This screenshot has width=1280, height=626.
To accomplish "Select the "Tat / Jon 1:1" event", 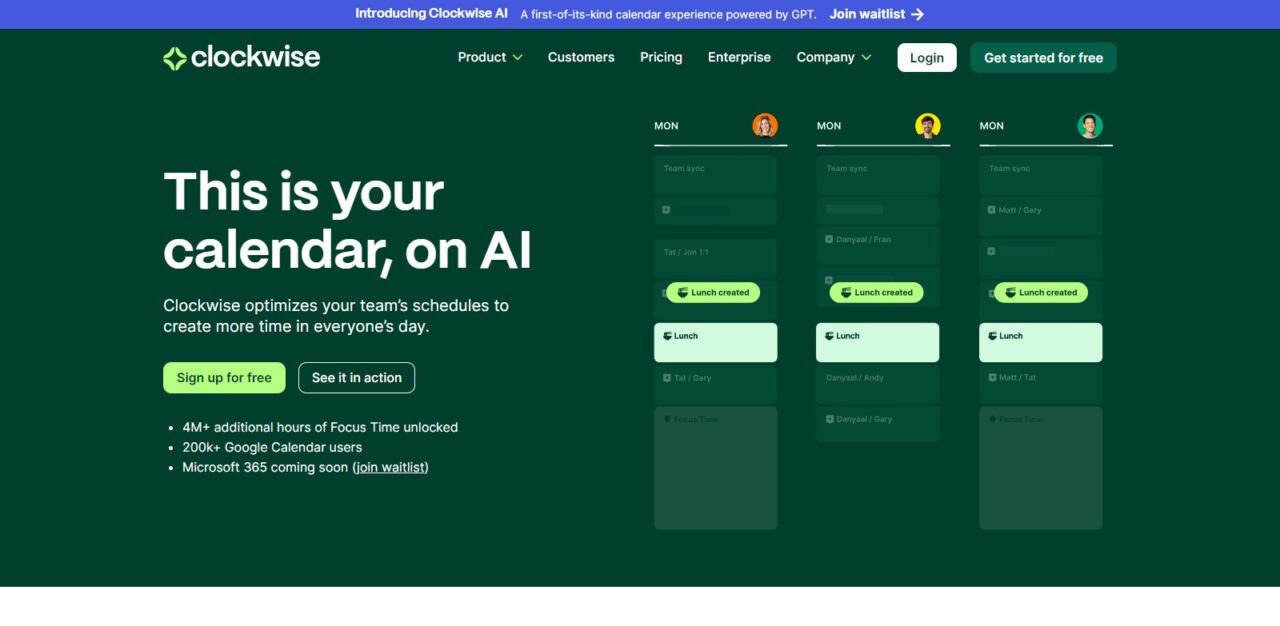I will pyautogui.click(x=715, y=258).
